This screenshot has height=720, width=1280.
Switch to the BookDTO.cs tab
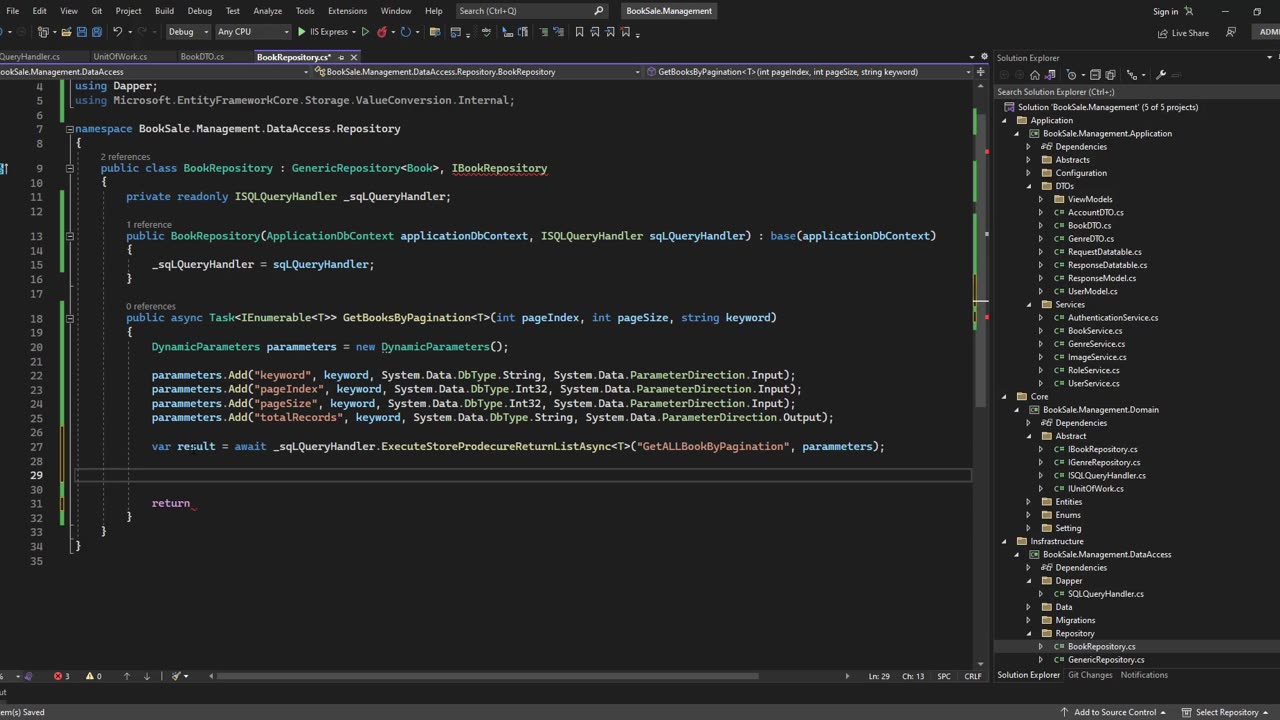tap(202, 57)
